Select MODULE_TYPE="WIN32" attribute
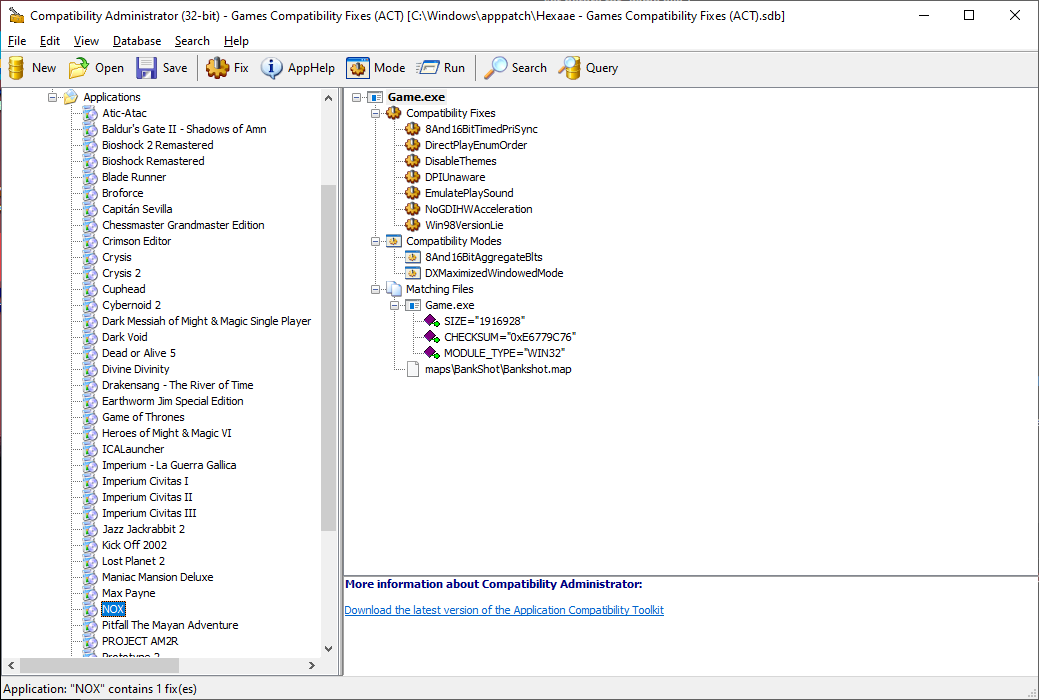1039x700 pixels. [x=504, y=353]
